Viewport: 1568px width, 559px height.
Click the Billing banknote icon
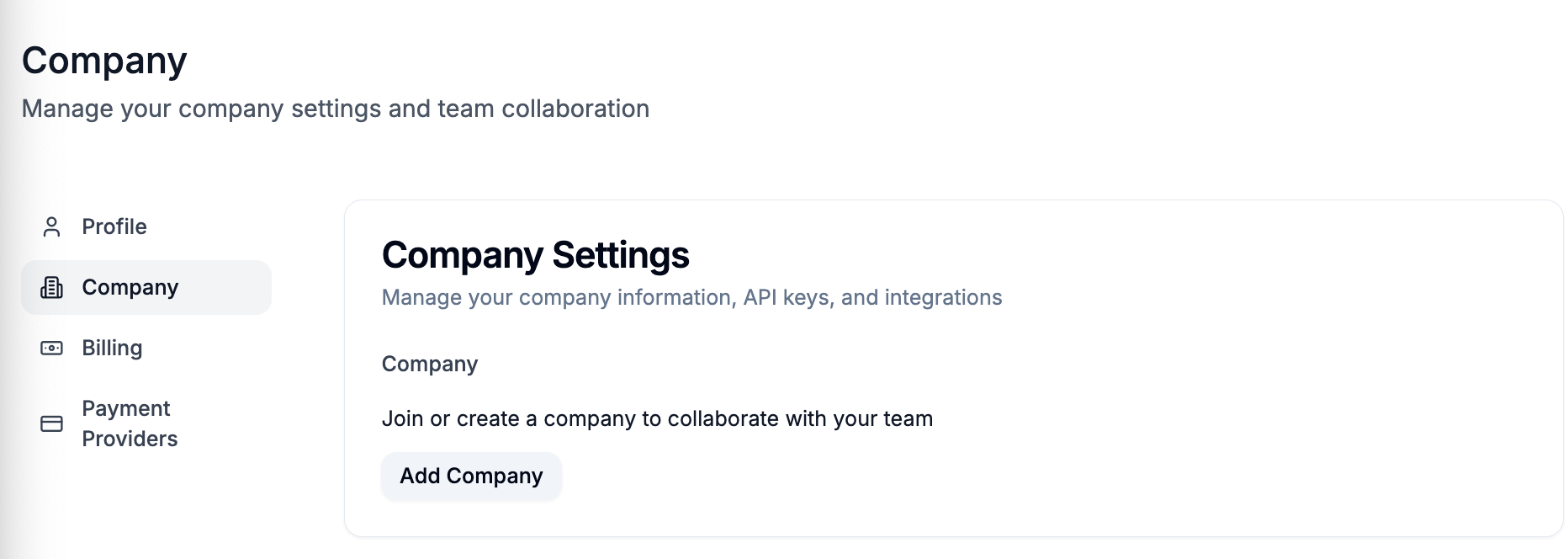[x=51, y=349]
